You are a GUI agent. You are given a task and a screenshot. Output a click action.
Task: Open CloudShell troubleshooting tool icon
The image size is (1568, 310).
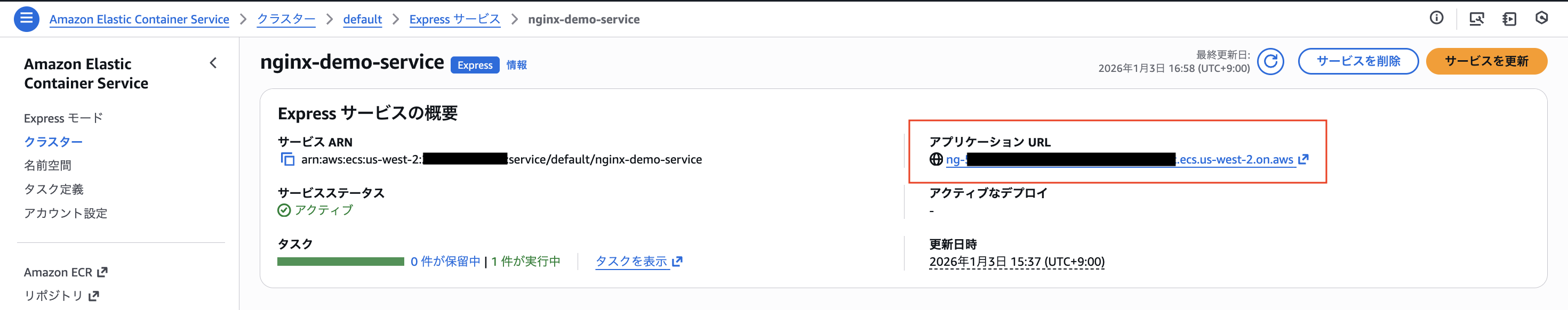point(1477,19)
